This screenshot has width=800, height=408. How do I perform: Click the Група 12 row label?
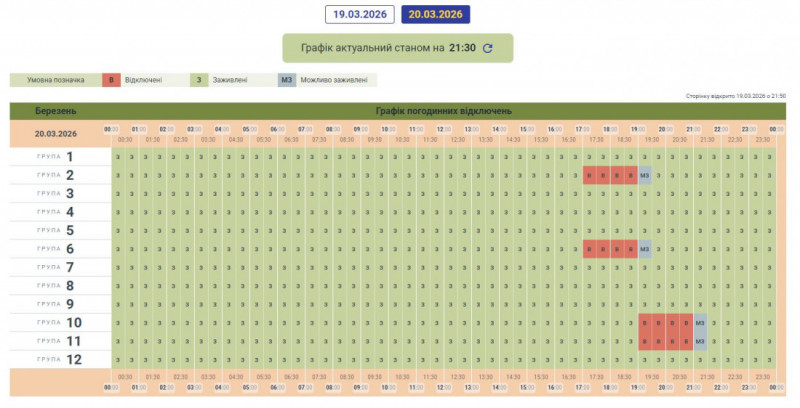[x=59, y=359]
